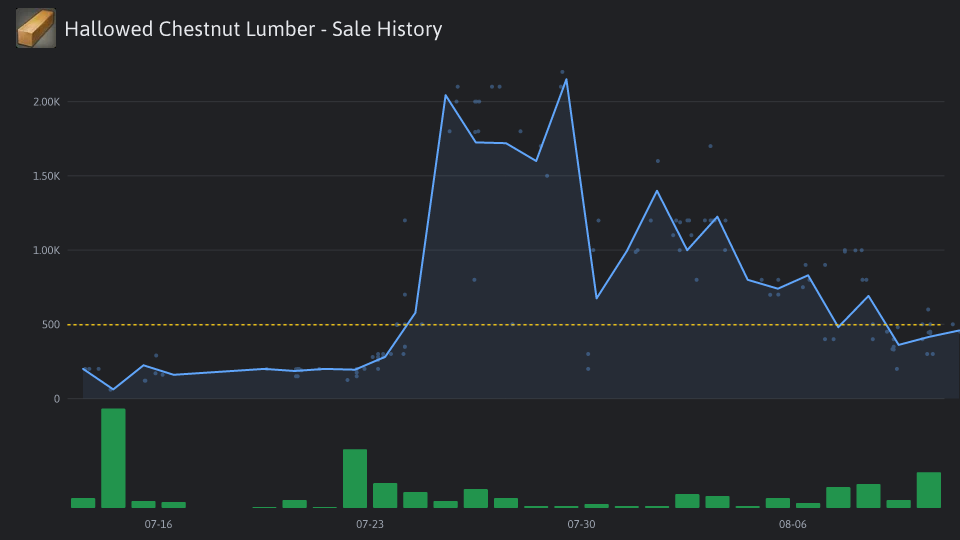This screenshot has width=960, height=540.
Task: Click the price line peak near 1.40K after 07-30
Action: [657, 190]
